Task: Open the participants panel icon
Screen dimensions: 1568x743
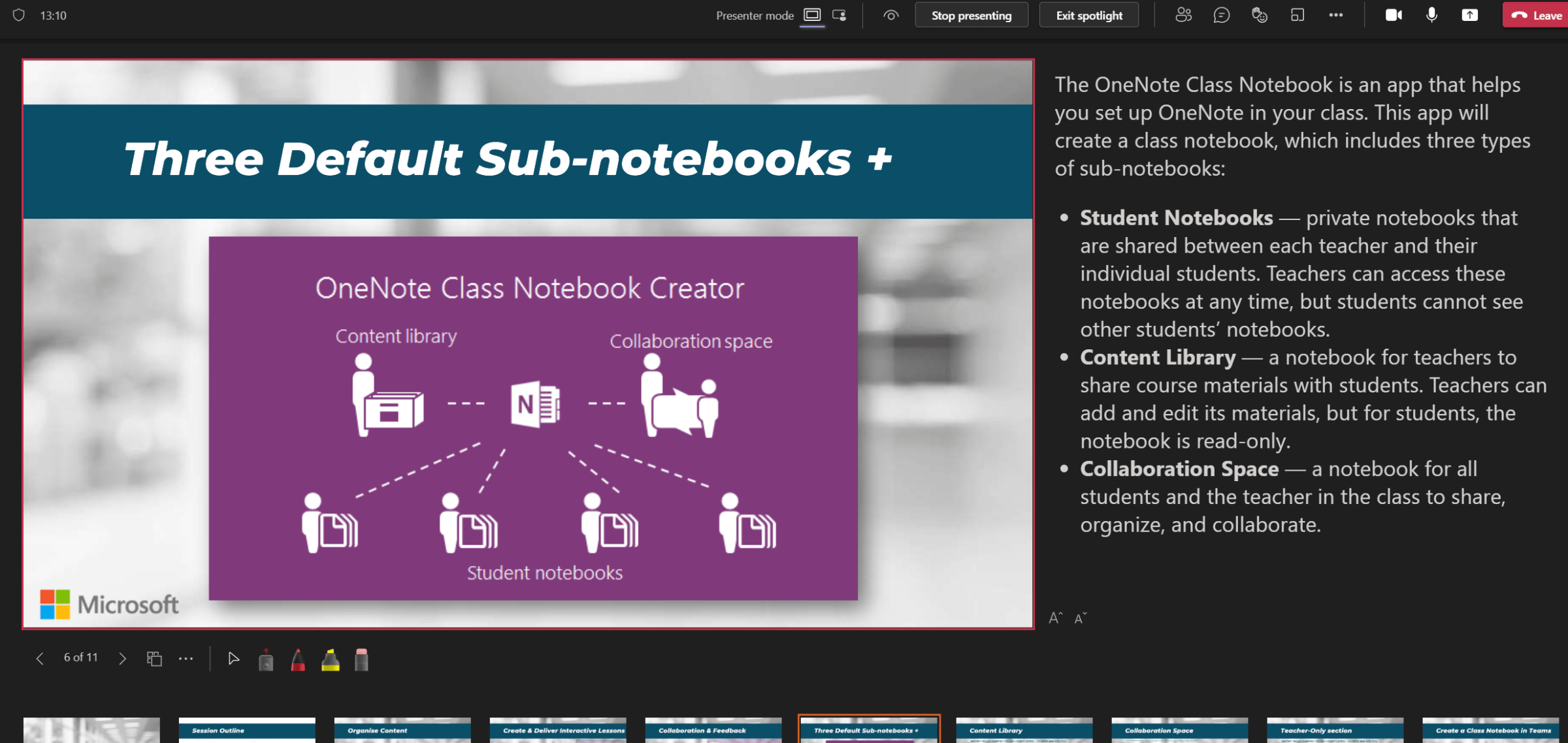Action: [1183, 15]
